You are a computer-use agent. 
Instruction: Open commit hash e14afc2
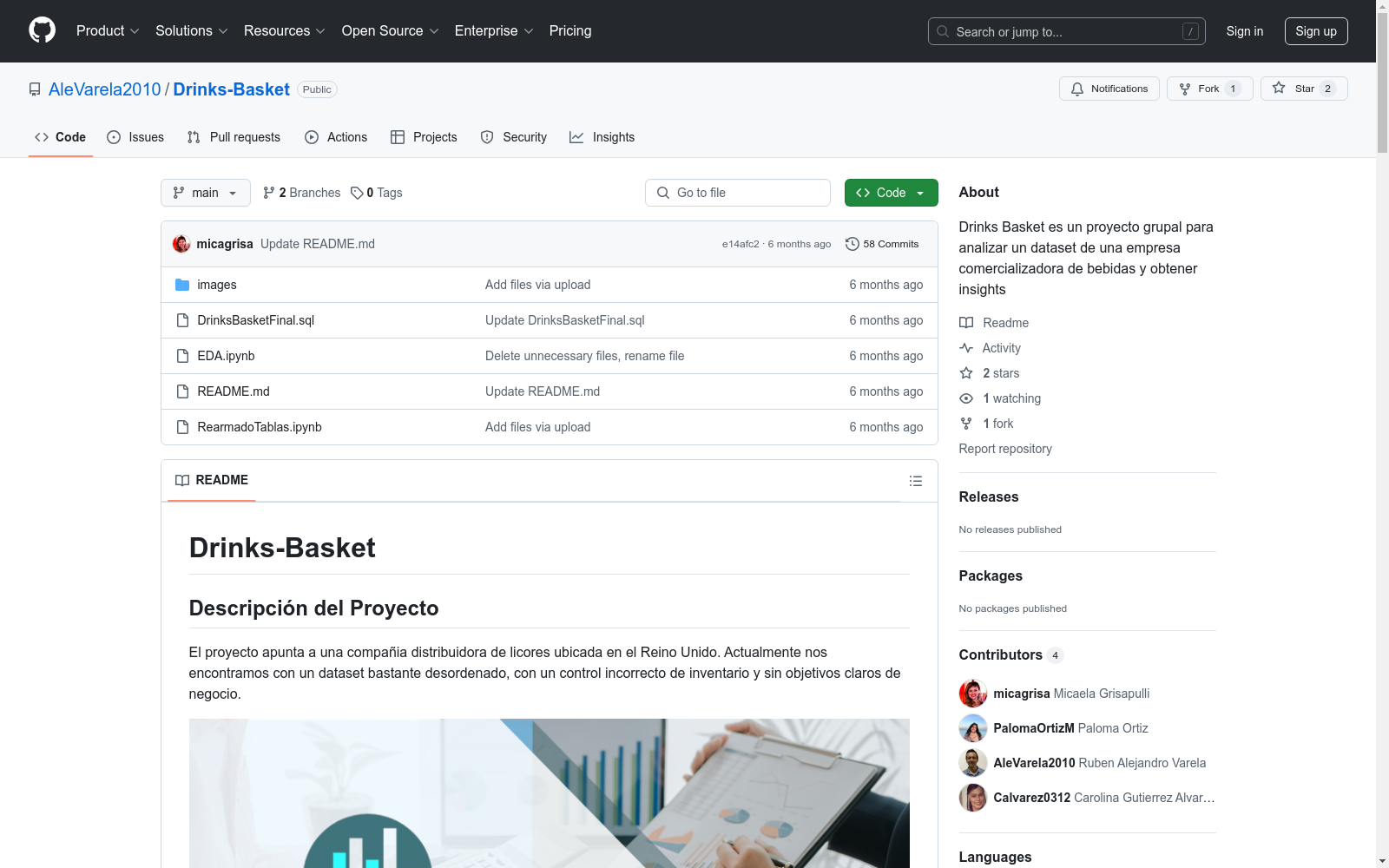coord(741,244)
